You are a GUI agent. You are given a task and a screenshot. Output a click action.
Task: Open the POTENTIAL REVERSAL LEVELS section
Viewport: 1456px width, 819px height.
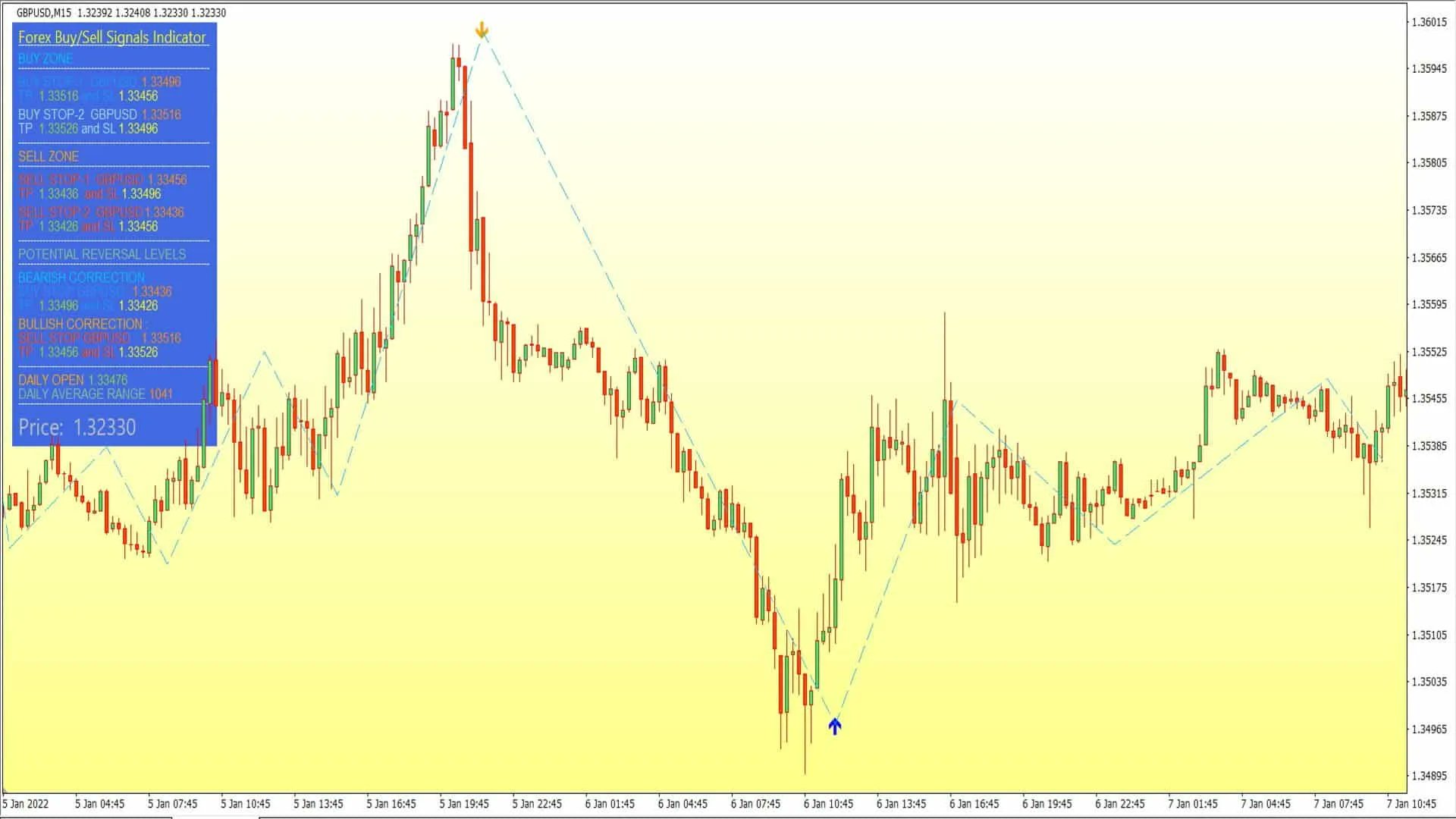tap(102, 254)
